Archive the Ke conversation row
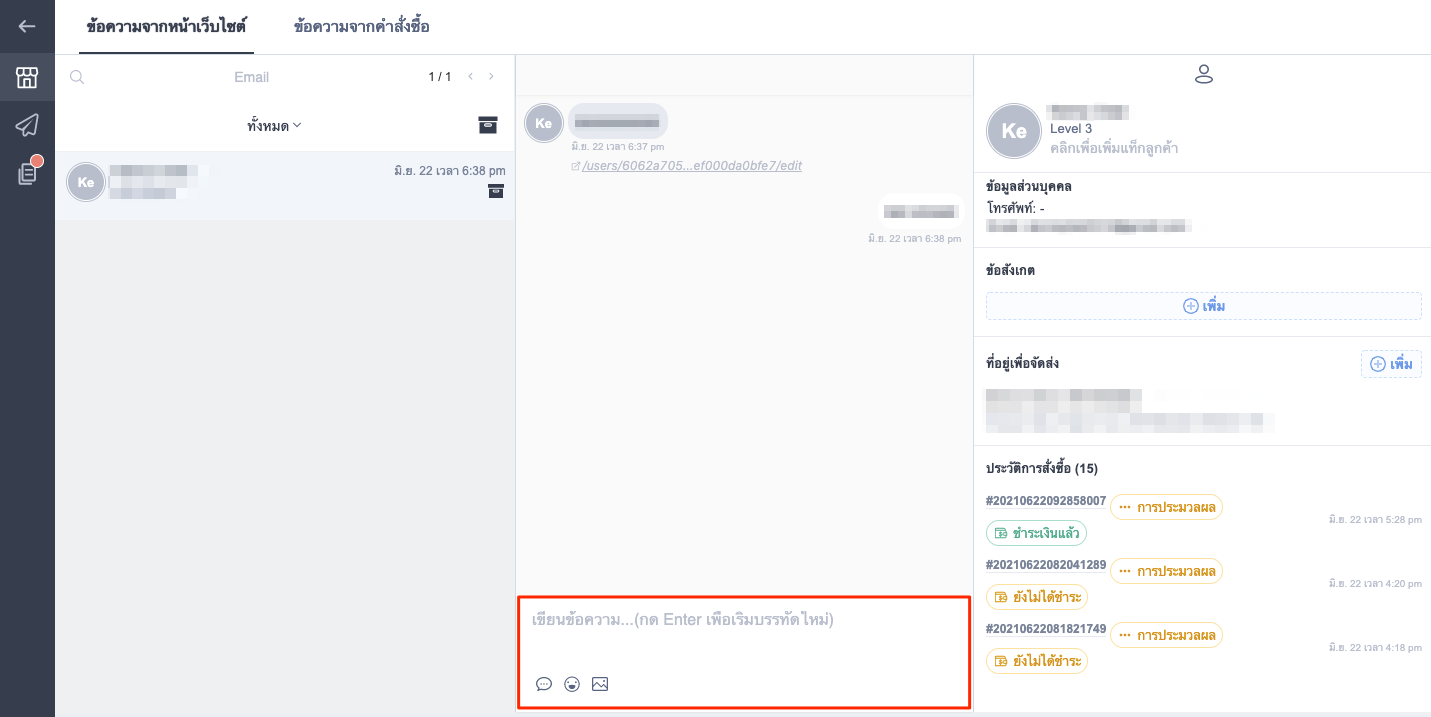Image resolution: width=1431 pixels, height=717 pixels. [x=495, y=191]
